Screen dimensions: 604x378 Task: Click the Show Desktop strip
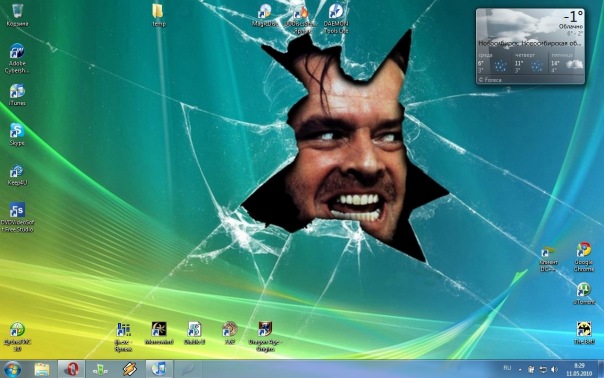tap(601, 369)
